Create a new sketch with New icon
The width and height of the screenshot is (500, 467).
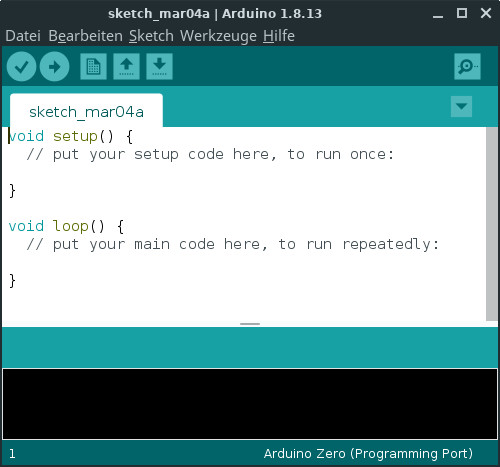[93, 67]
